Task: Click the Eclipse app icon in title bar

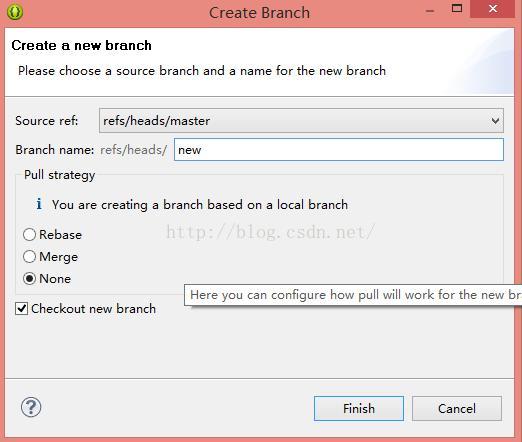Action: (x=15, y=12)
